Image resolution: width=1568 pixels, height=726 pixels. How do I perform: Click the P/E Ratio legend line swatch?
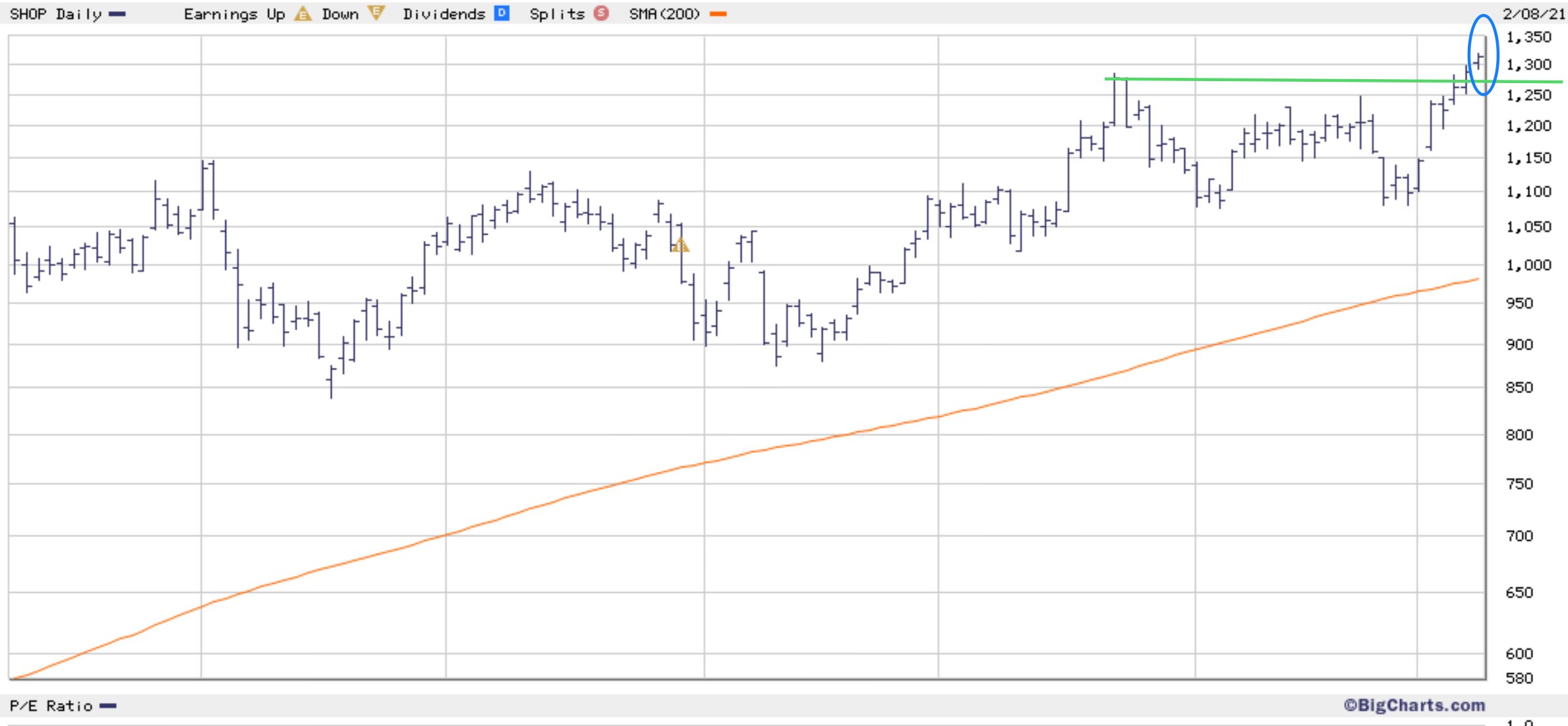(108, 706)
